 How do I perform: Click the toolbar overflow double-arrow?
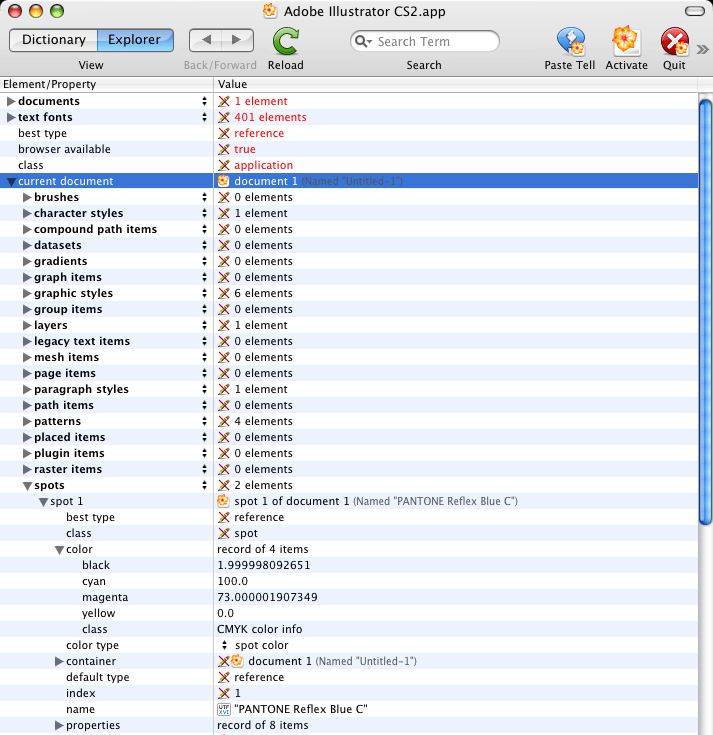tap(702, 49)
